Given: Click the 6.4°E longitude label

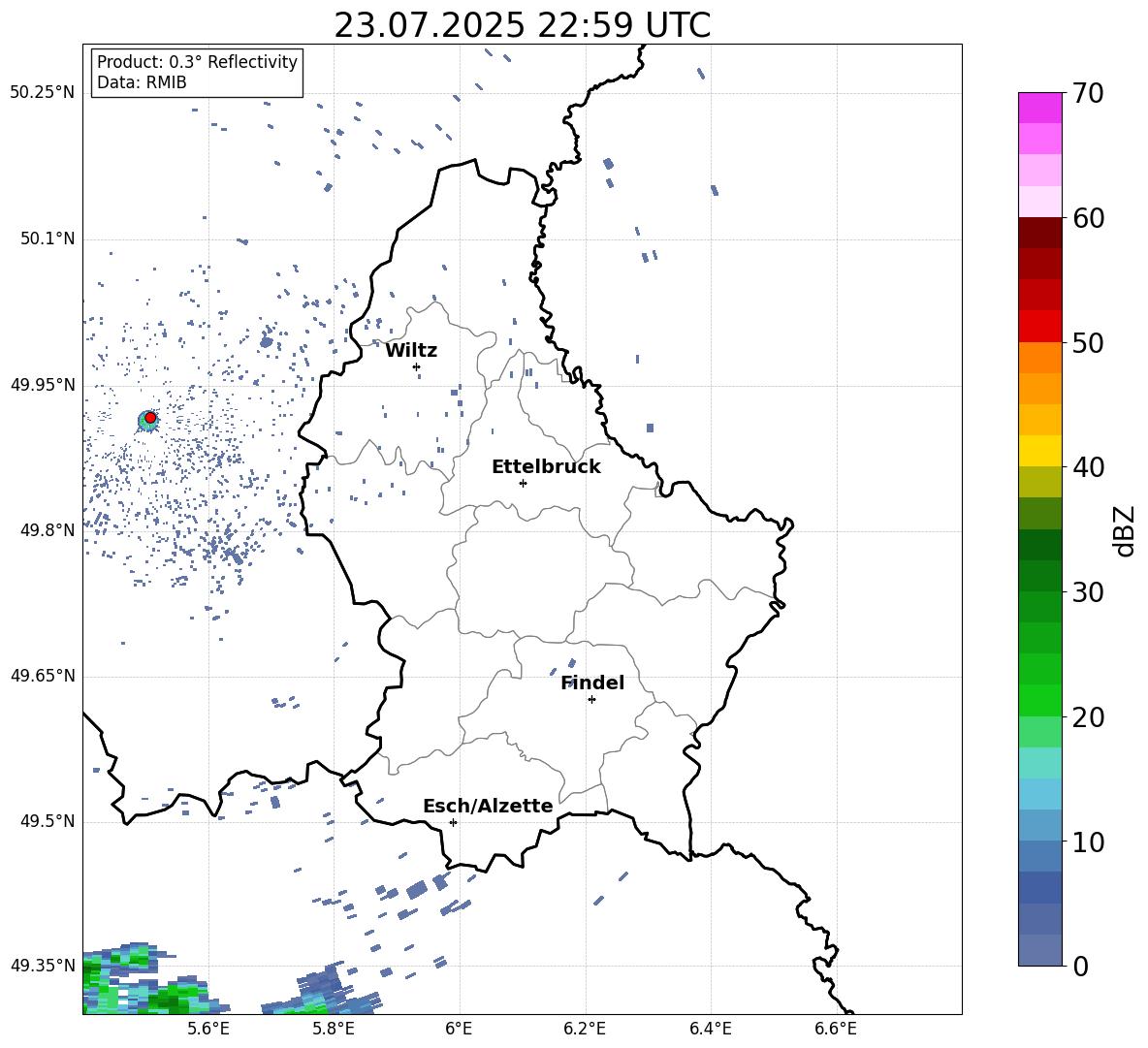Looking at the screenshot, I should [x=710, y=1029].
